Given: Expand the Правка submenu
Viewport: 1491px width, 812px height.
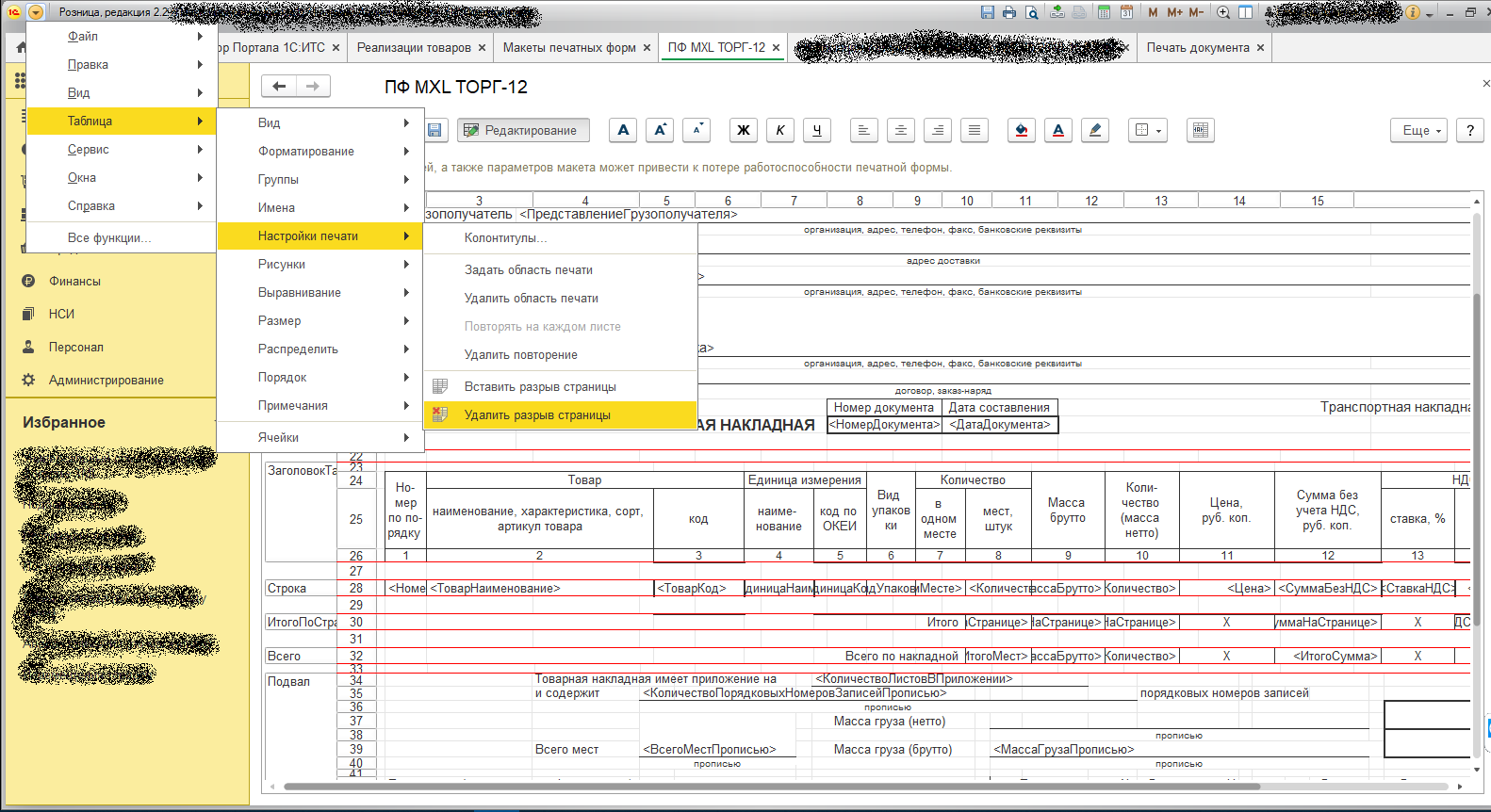Looking at the screenshot, I should (122, 64).
